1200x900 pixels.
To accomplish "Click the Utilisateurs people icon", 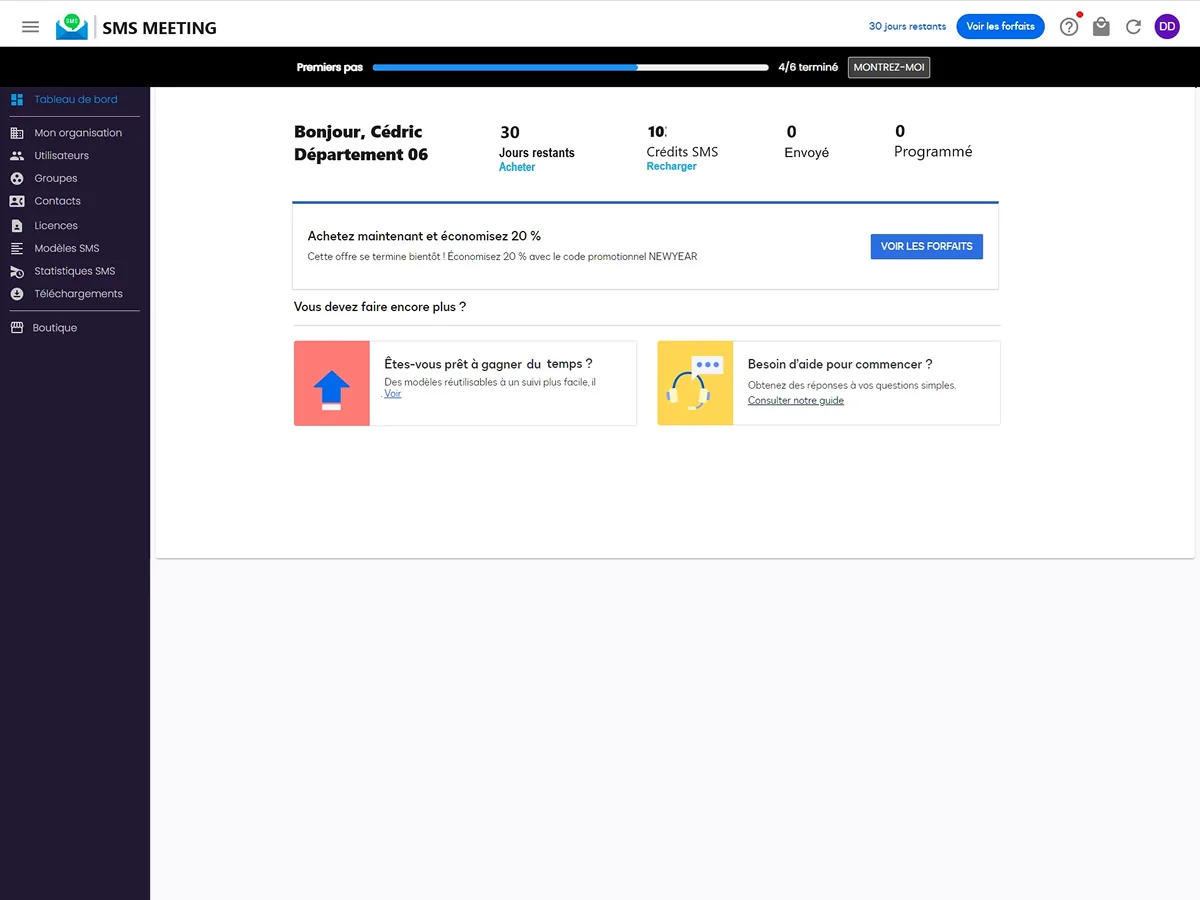I will point(17,156).
